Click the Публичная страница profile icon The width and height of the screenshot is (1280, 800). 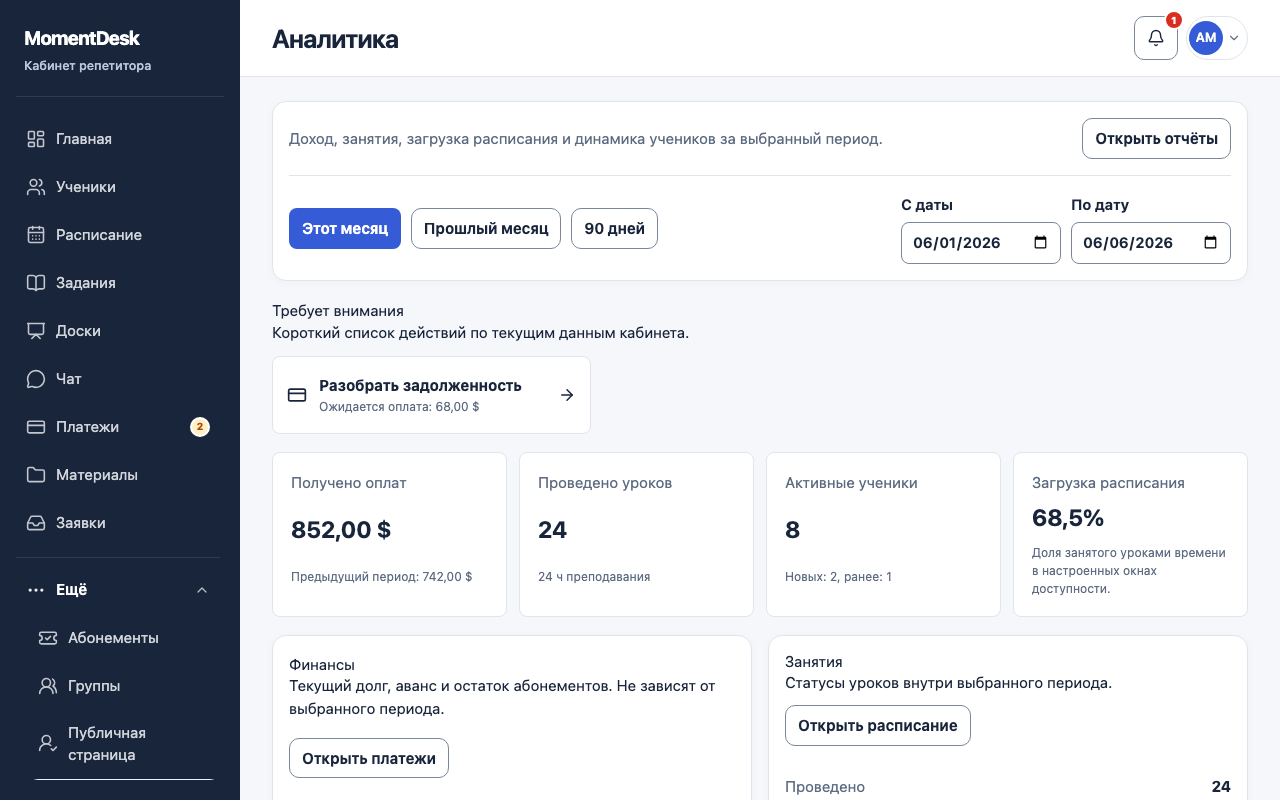(48, 744)
